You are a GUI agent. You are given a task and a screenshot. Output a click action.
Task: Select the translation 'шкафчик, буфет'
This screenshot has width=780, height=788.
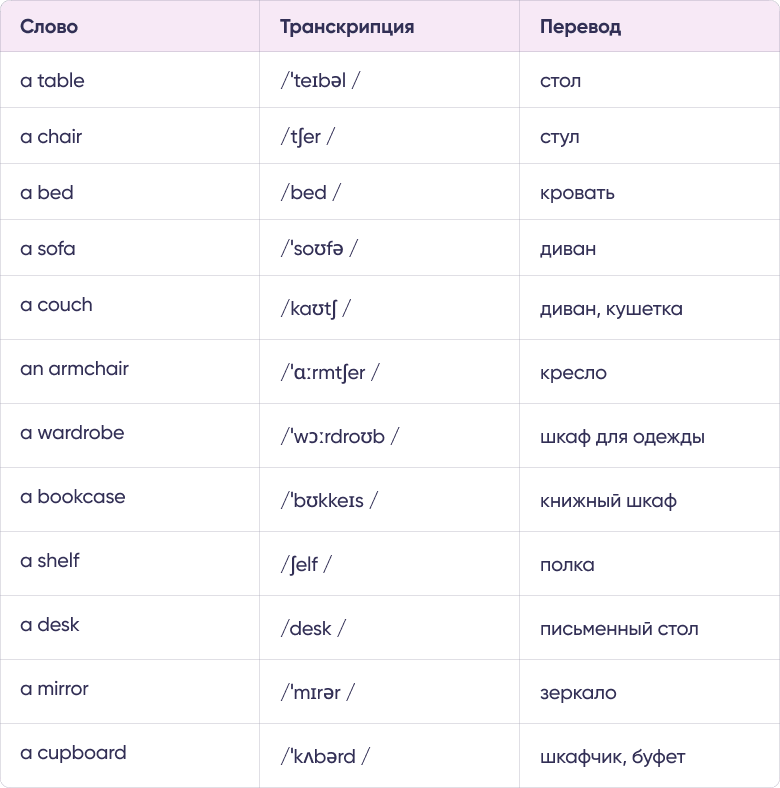coord(613,757)
